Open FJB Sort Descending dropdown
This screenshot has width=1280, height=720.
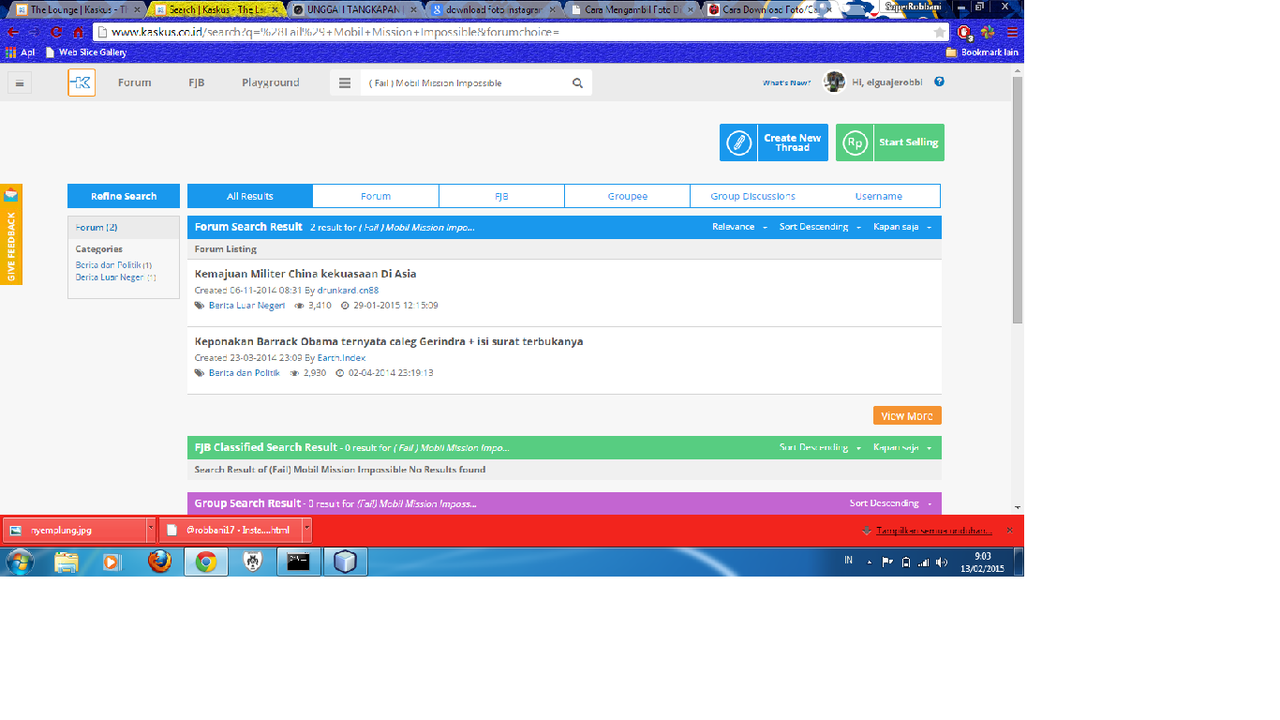(820, 447)
